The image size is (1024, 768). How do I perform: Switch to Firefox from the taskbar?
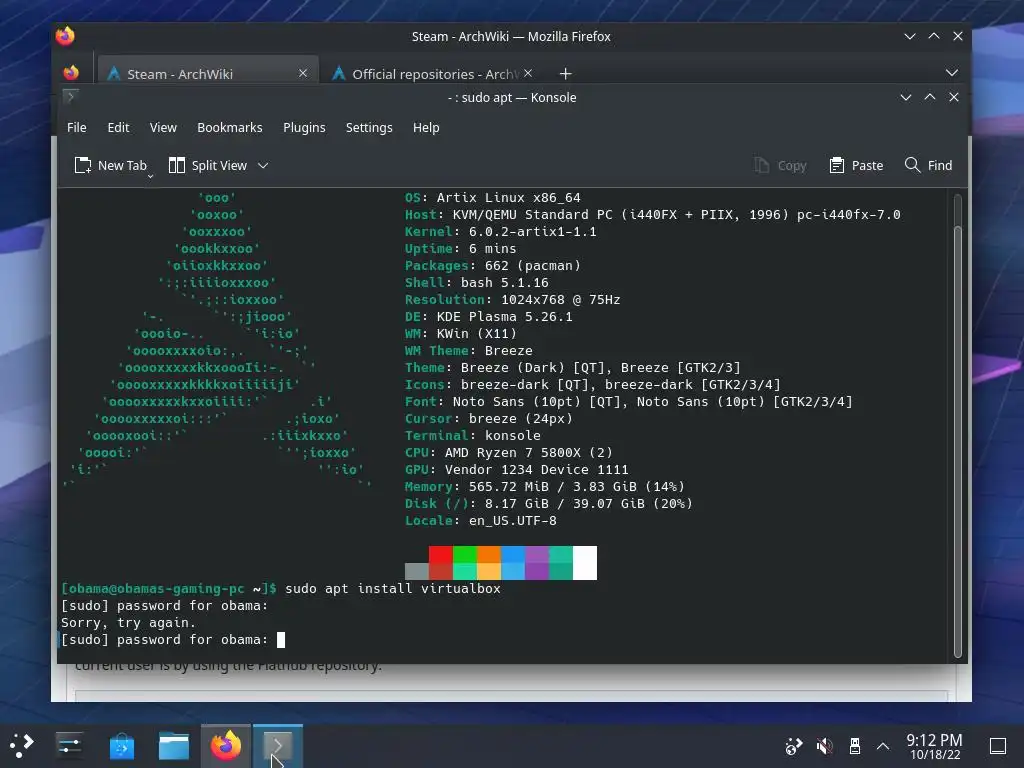226,746
